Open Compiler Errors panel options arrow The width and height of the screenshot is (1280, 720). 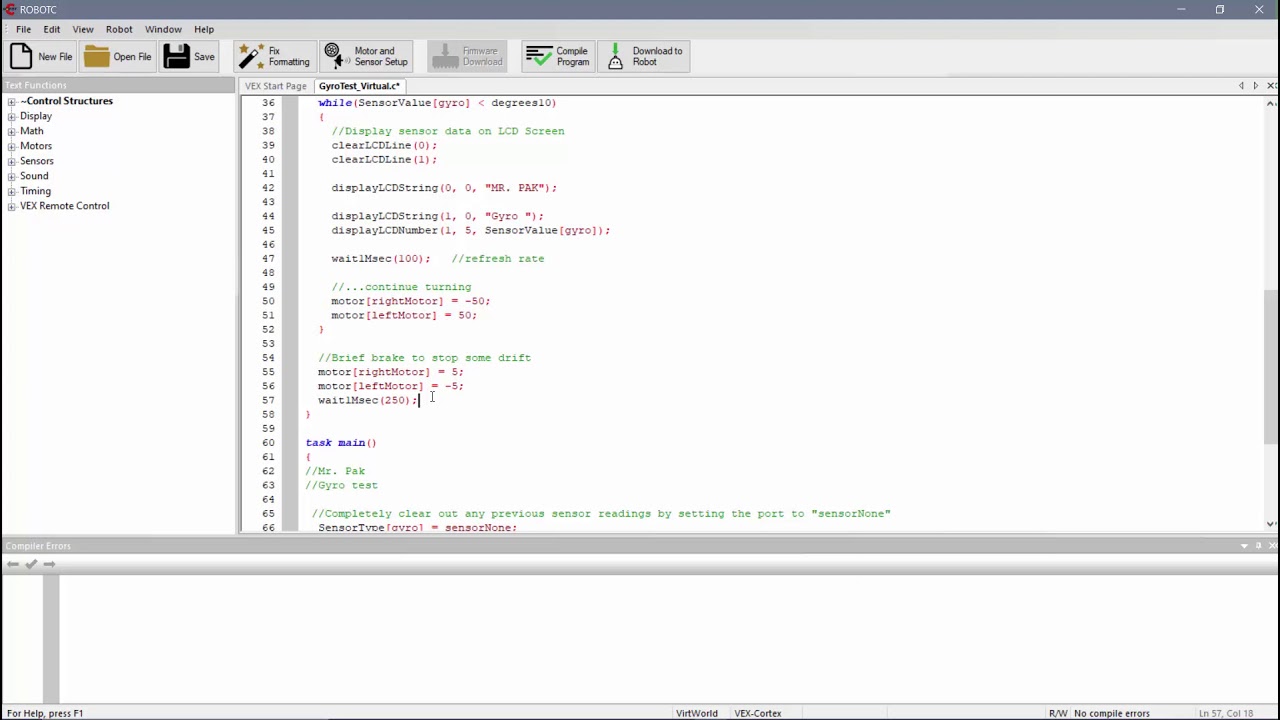[1244, 546]
